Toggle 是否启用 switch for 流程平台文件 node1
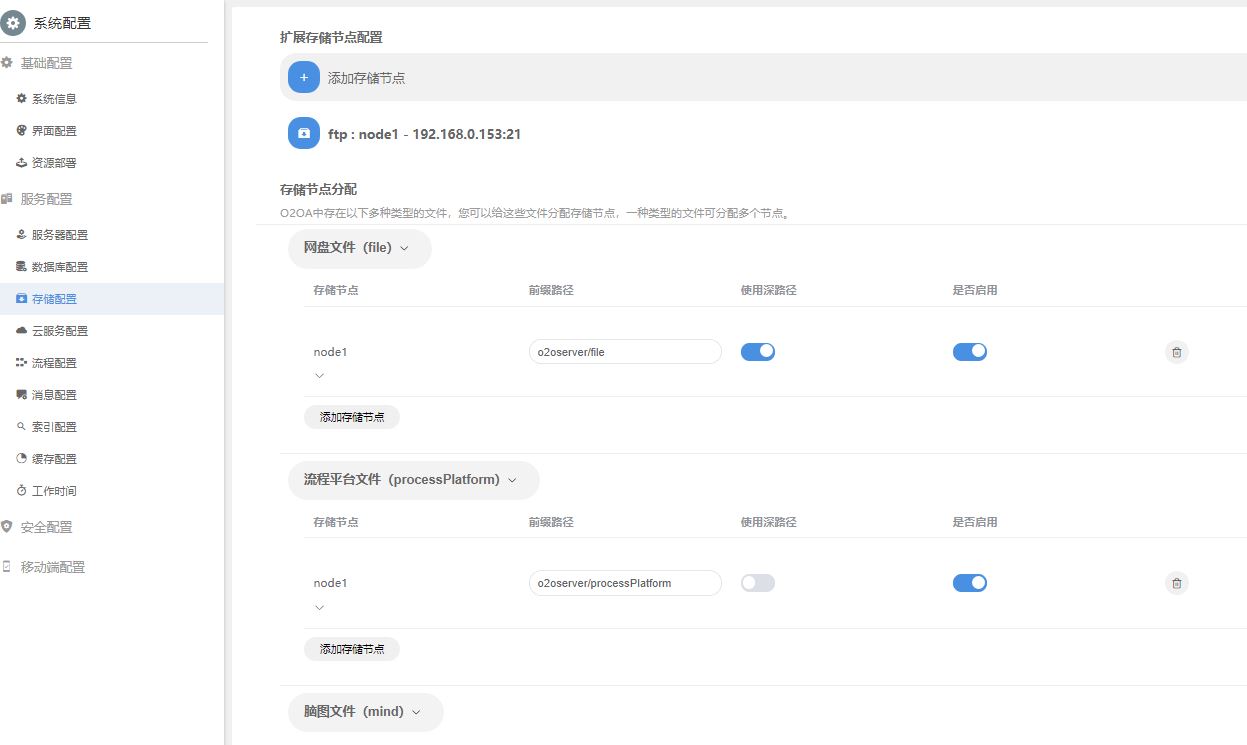 pos(970,583)
